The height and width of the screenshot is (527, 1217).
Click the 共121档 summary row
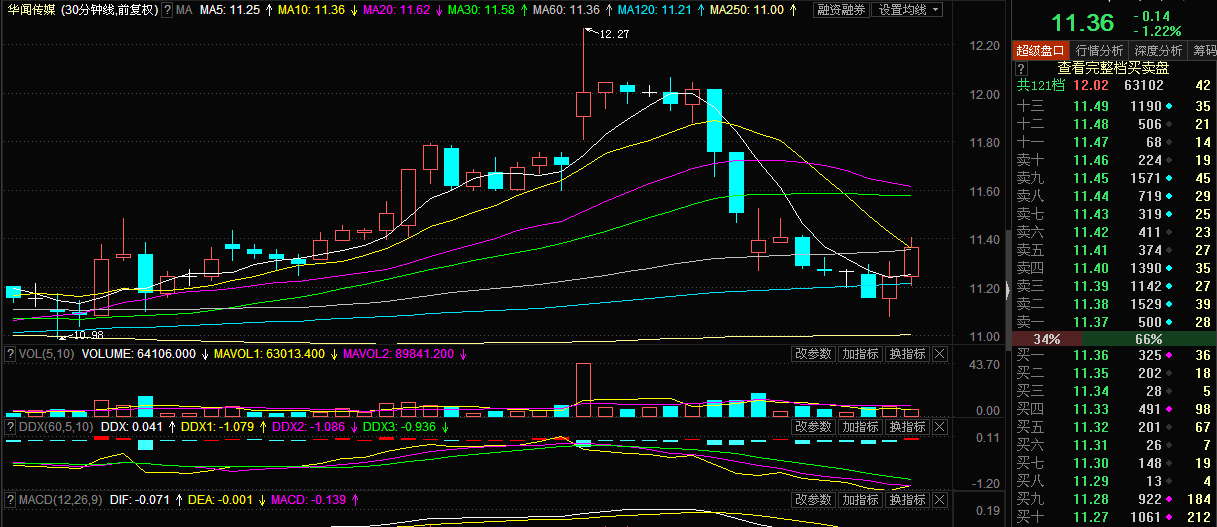pos(1114,87)
